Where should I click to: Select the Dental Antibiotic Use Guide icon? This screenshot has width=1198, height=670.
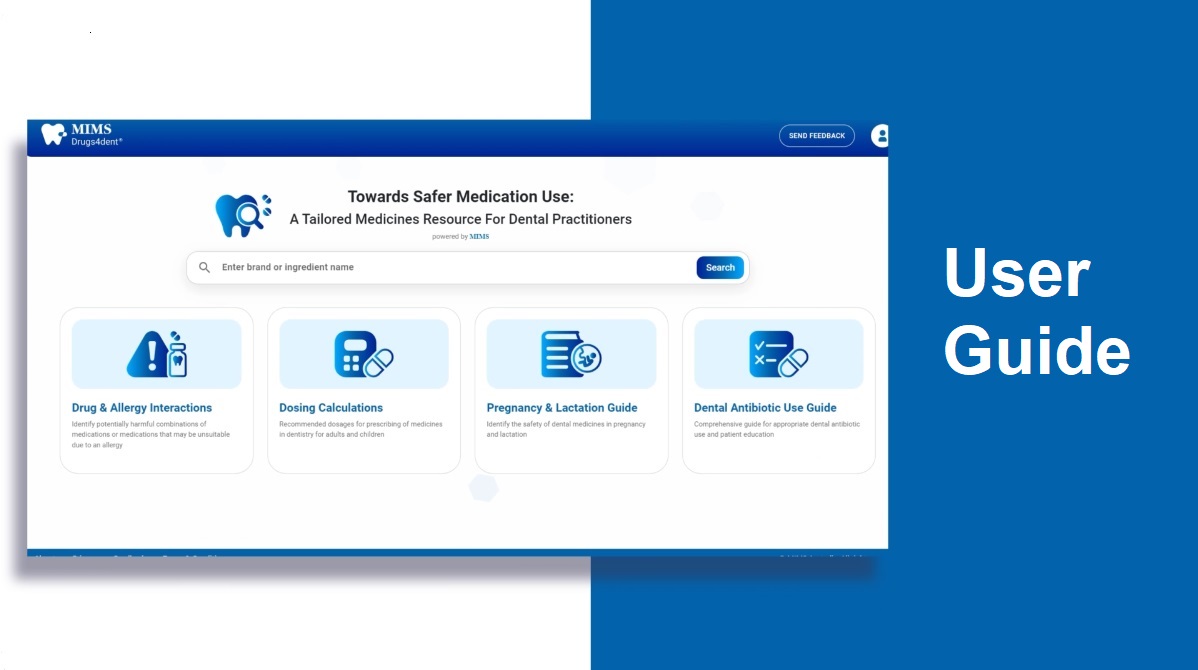coord(778,354)
